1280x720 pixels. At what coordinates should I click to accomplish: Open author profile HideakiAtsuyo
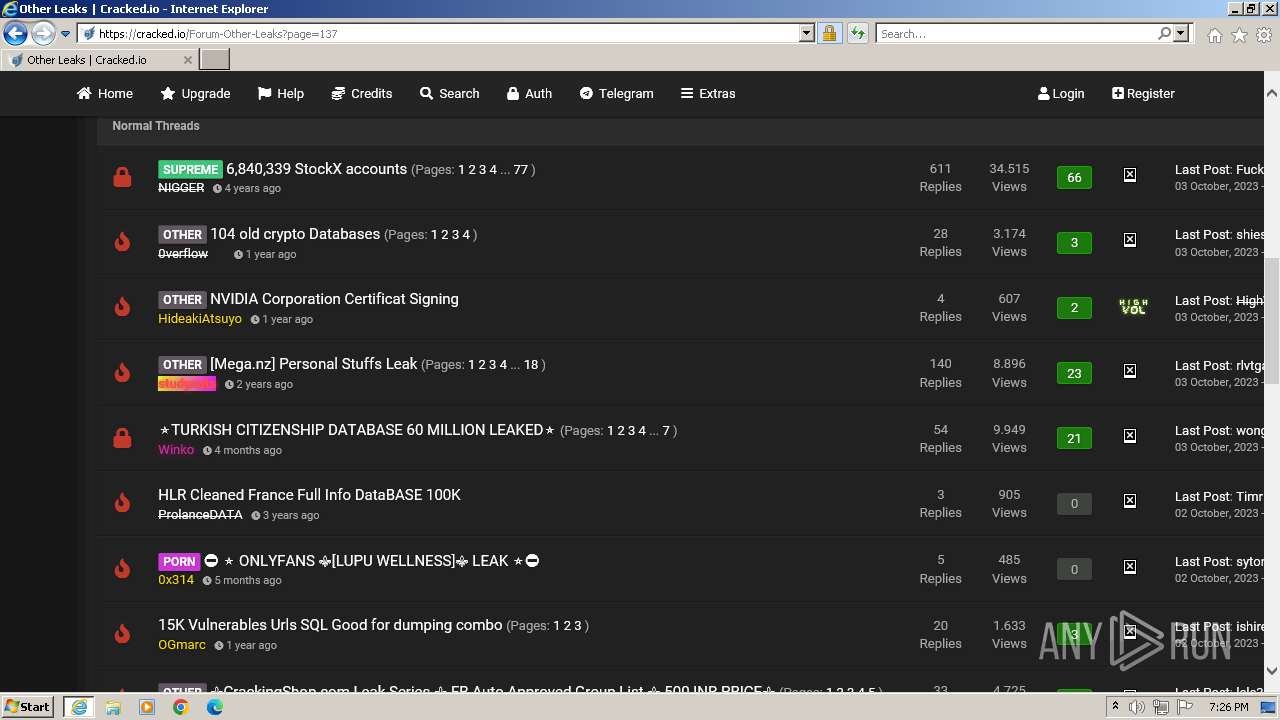pyautogui.click(x=200, y=319)
